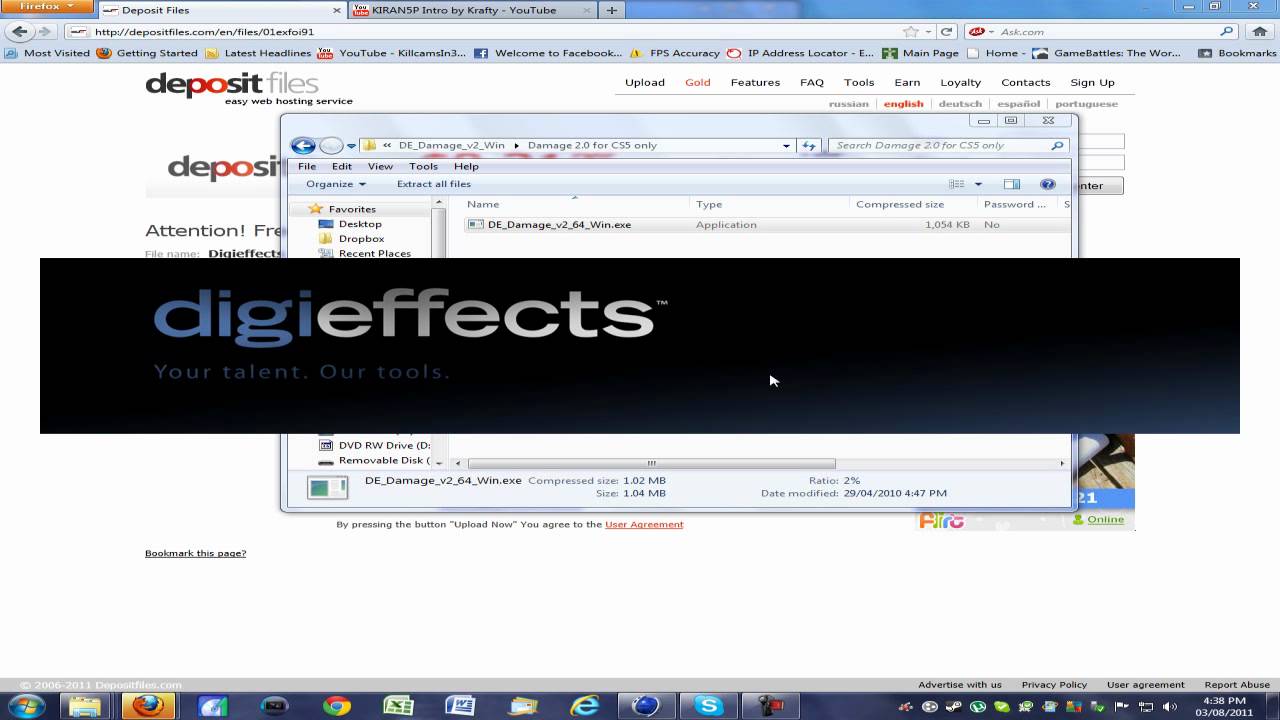Open the FPS Accuracy bookmark
Viewport: 1280px width, 720px height.
pyautogui.click(x=675, y=53)
